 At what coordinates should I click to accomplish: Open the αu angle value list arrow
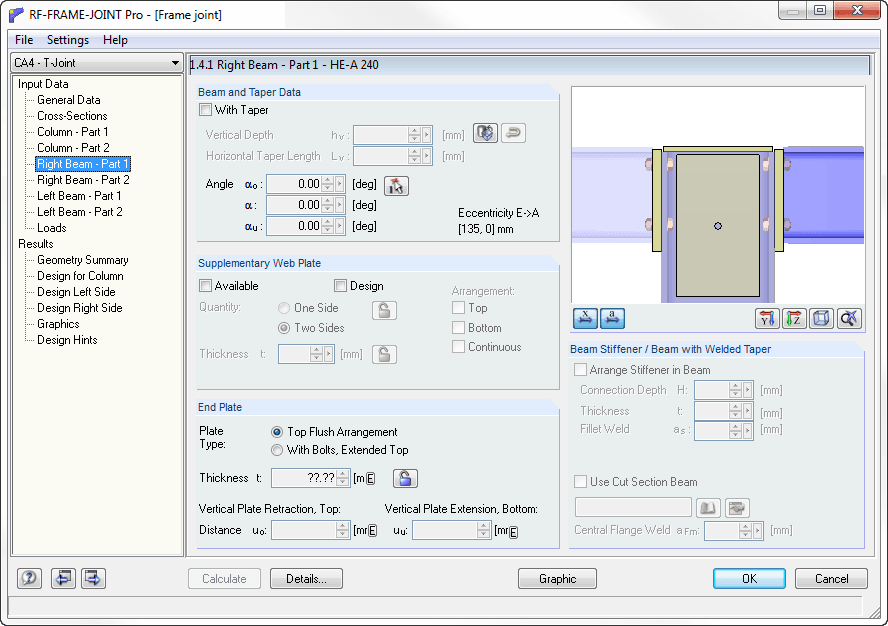pyautogui.click(x=340, y=226)
